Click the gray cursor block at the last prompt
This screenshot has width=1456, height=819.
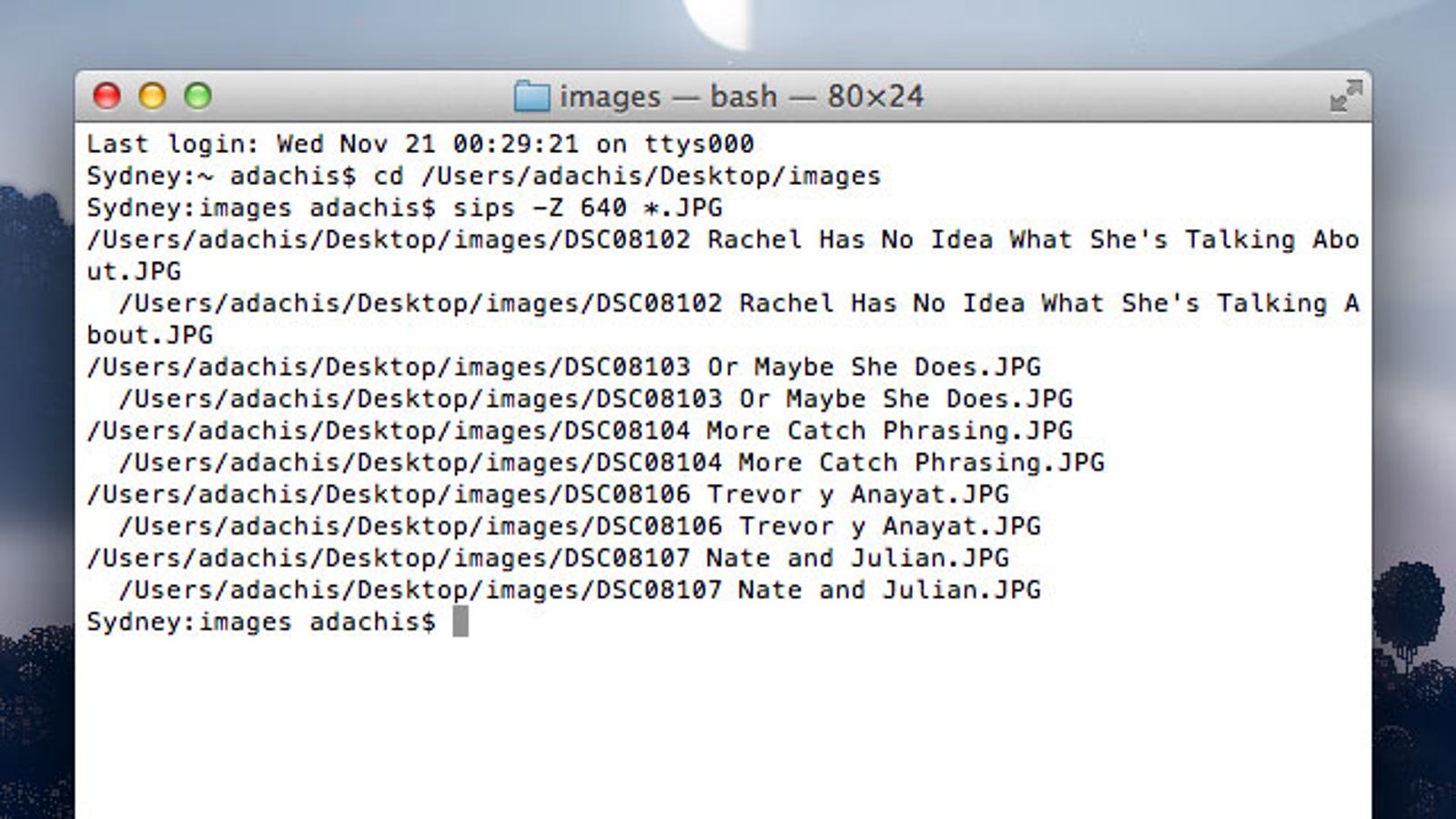(x=460, y=622)
